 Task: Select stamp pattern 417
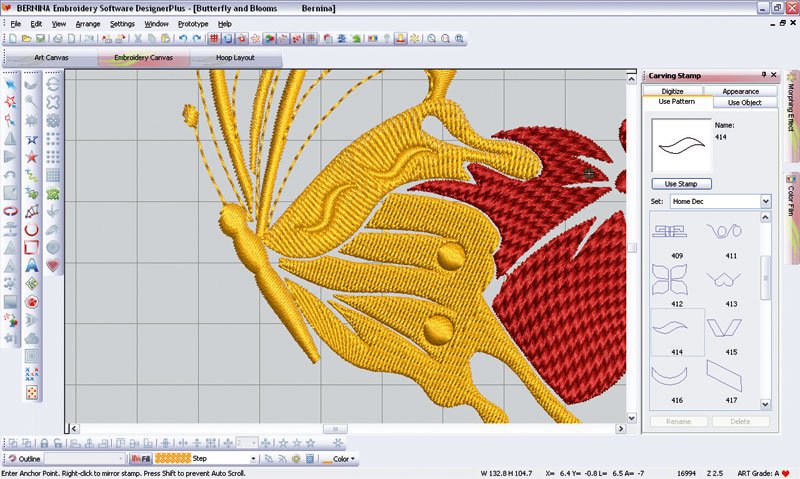point(731,381)
